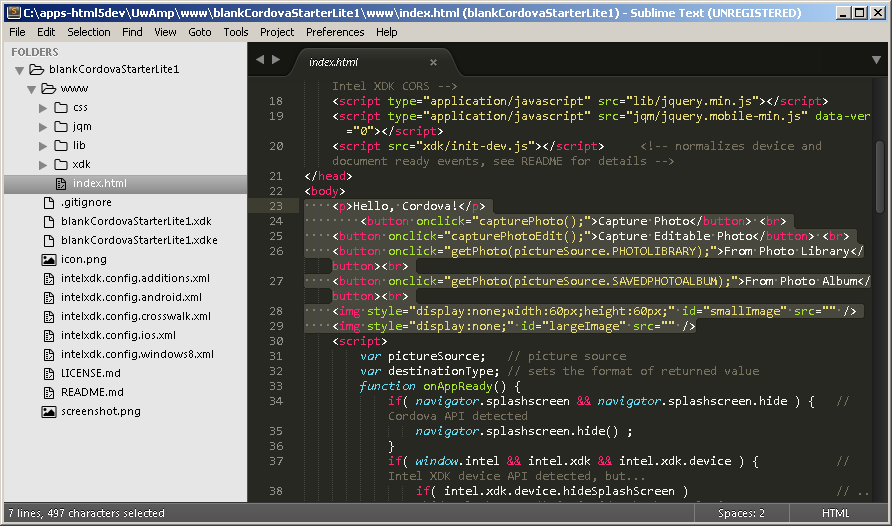Expand the lib folder

(43, 146)
